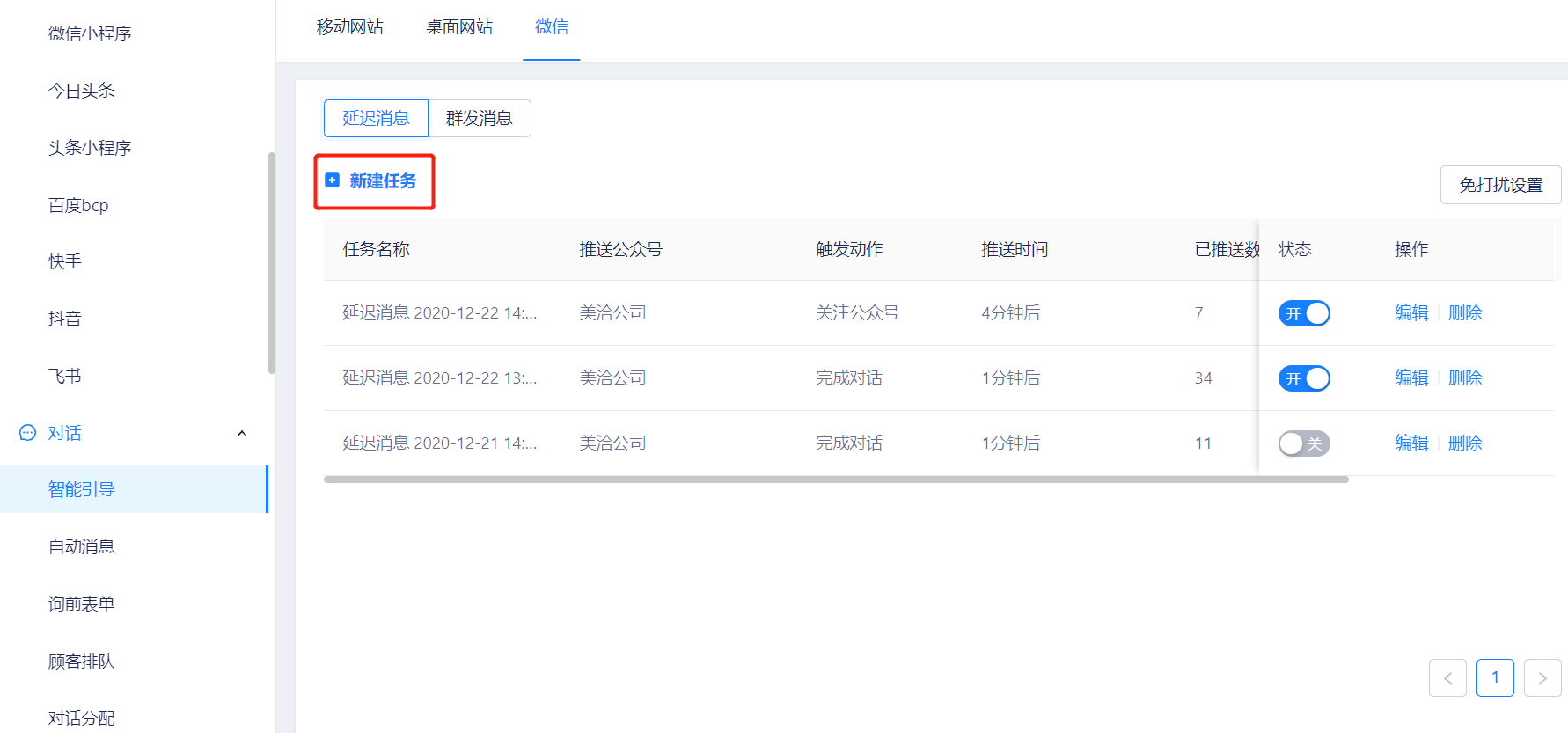
Task: Click the 对话 chat bubble icon
Action: point(27,433)
